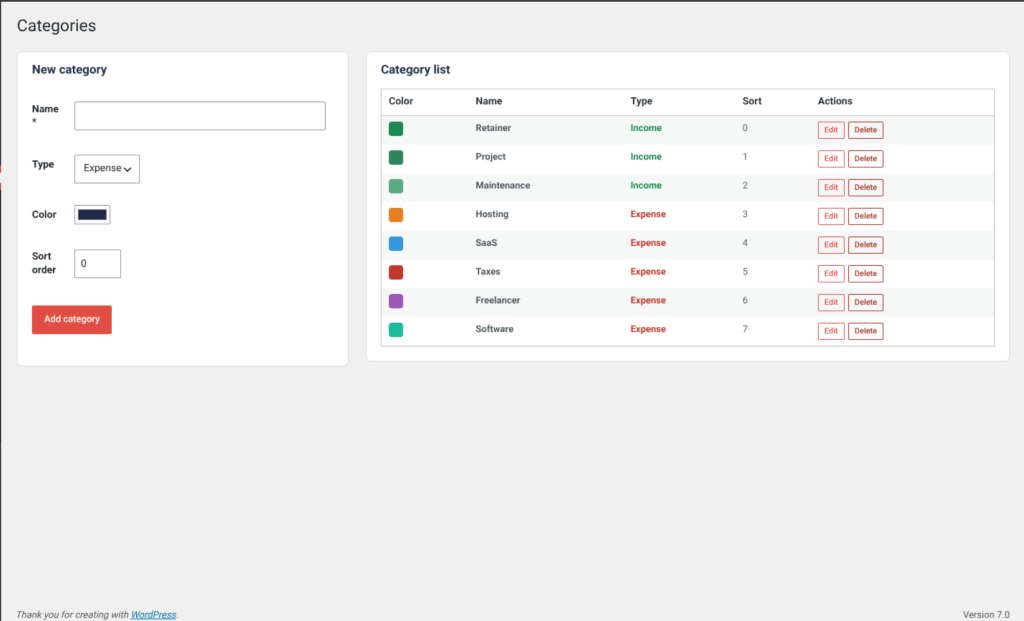
Task: Focus the Sort order number field
Action: tap(97, 263)
